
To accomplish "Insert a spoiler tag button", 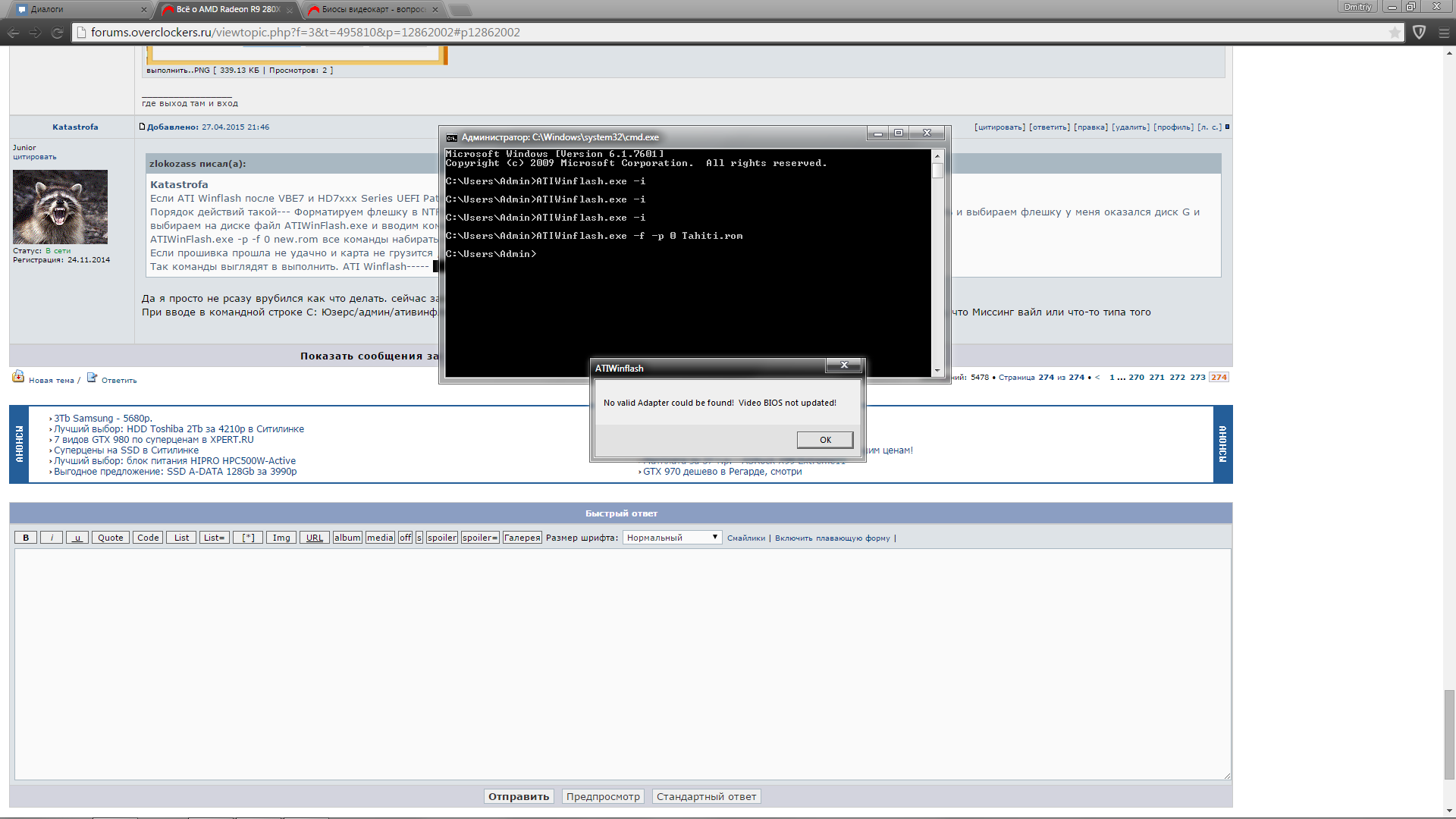I will pyautogui.click(x=441, y=538).
